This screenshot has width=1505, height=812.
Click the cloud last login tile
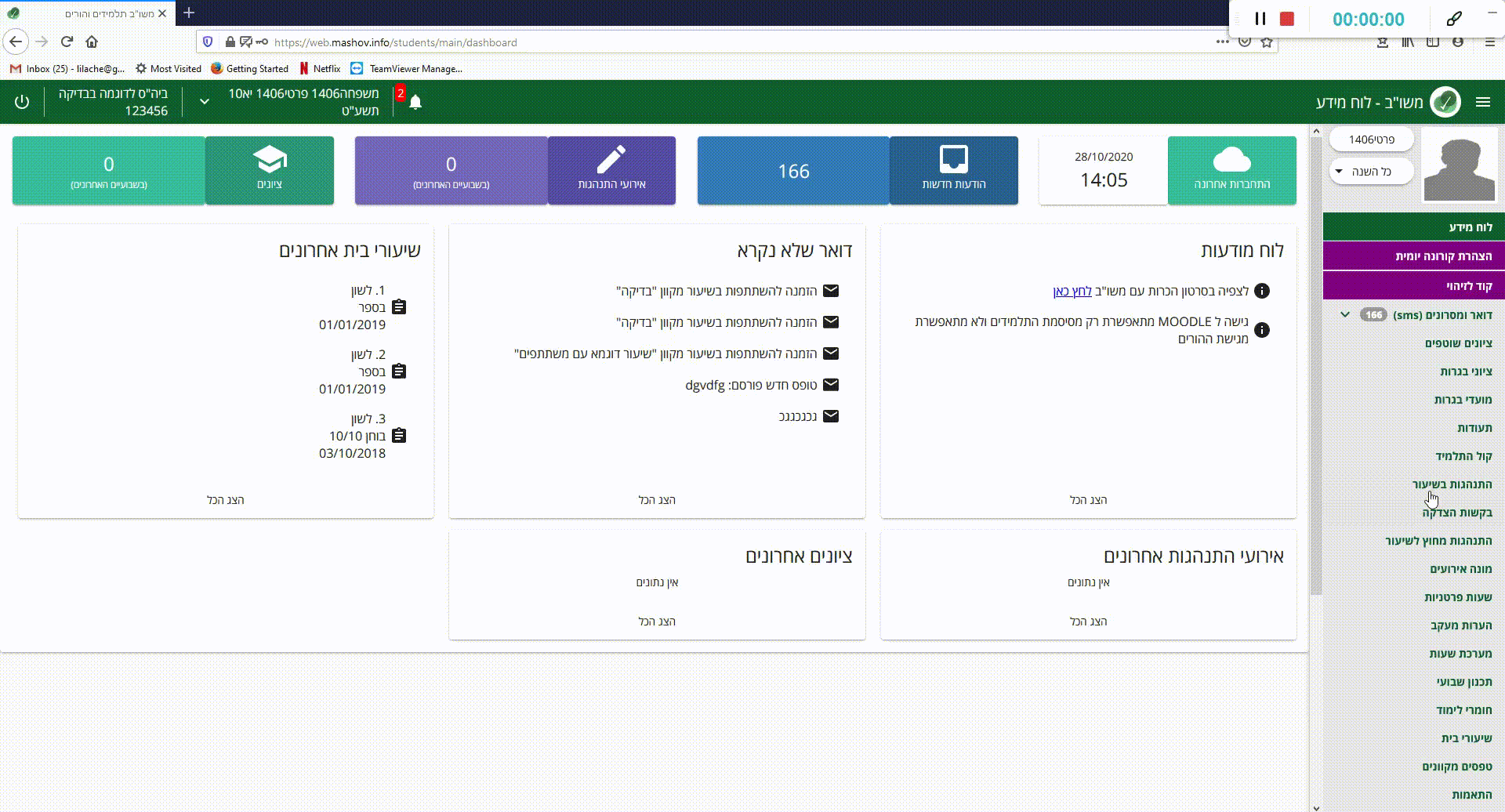tap(1231, 170)
